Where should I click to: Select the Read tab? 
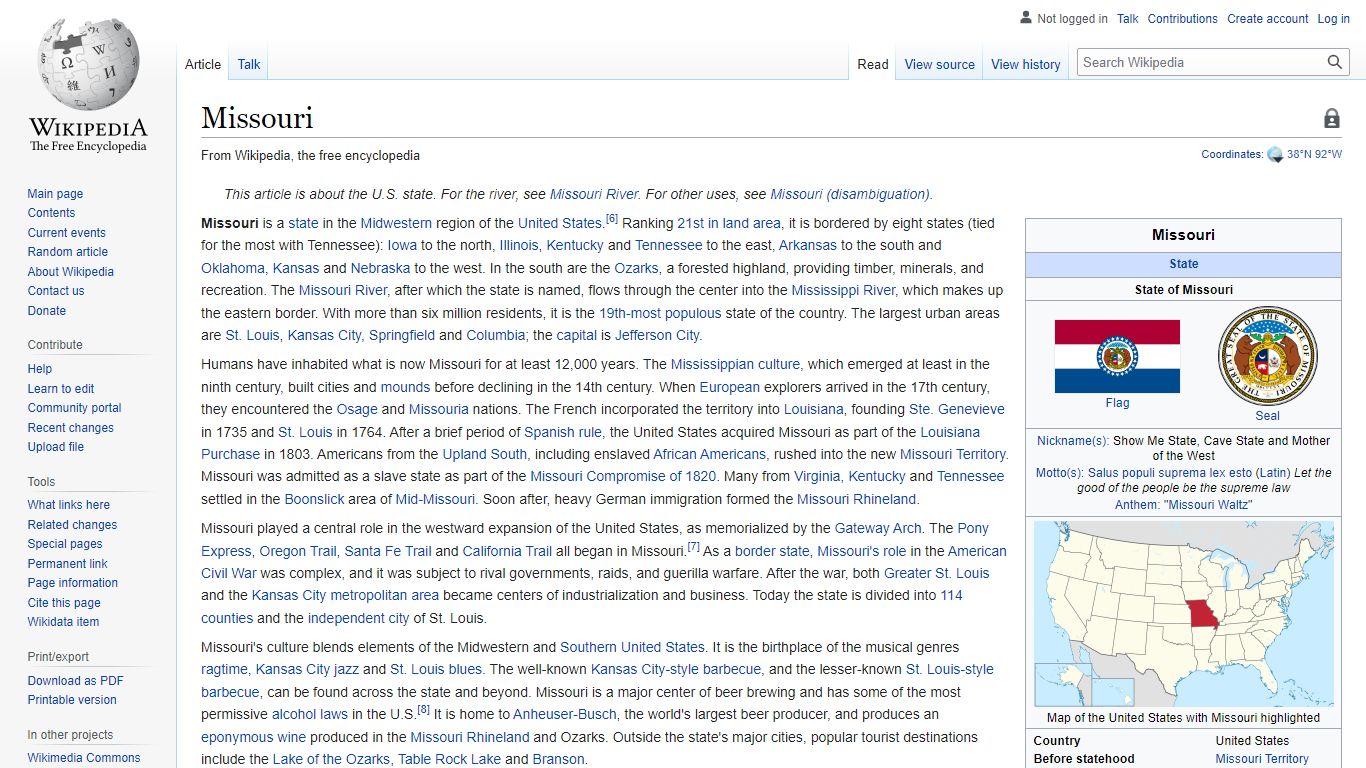872,64
